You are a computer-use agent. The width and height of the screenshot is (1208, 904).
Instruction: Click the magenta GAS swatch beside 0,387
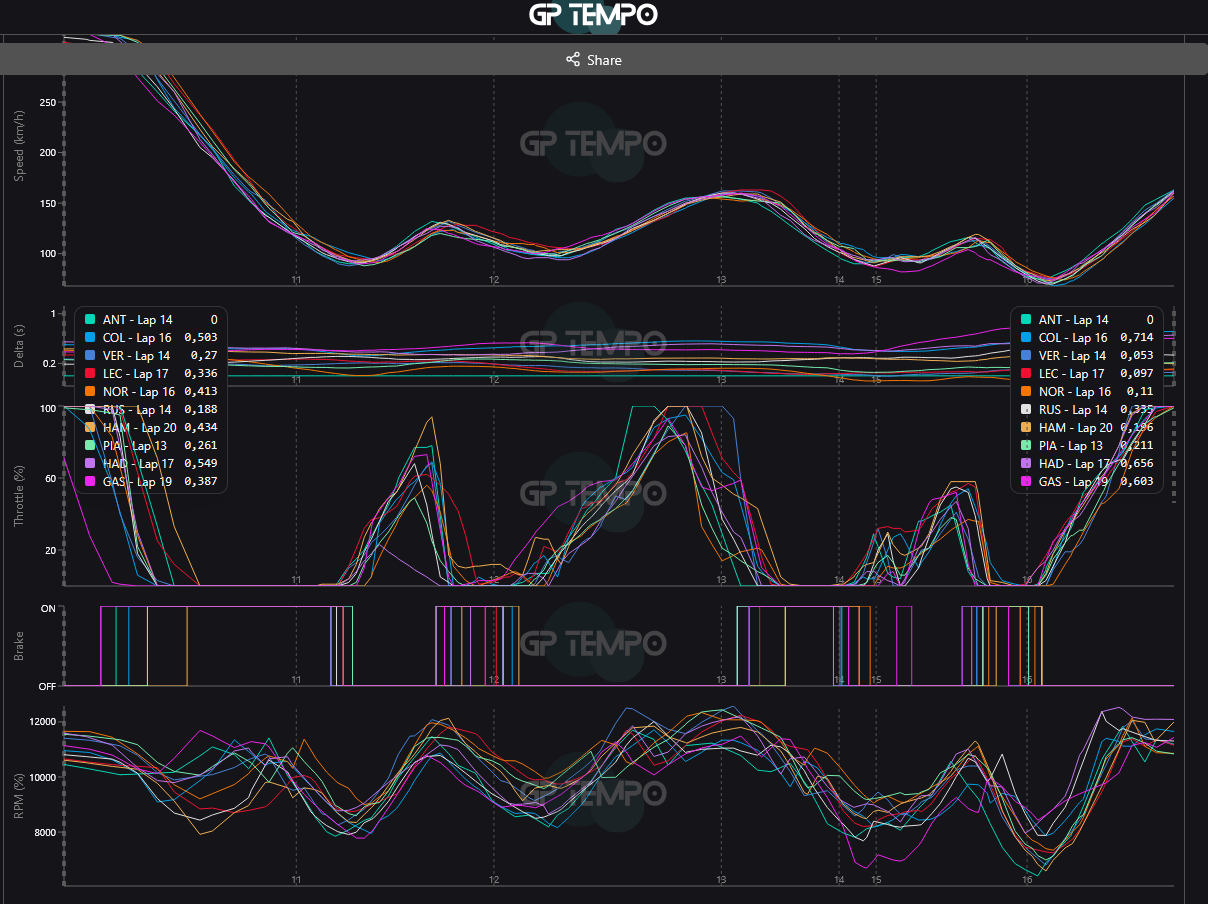click(90, 482)
